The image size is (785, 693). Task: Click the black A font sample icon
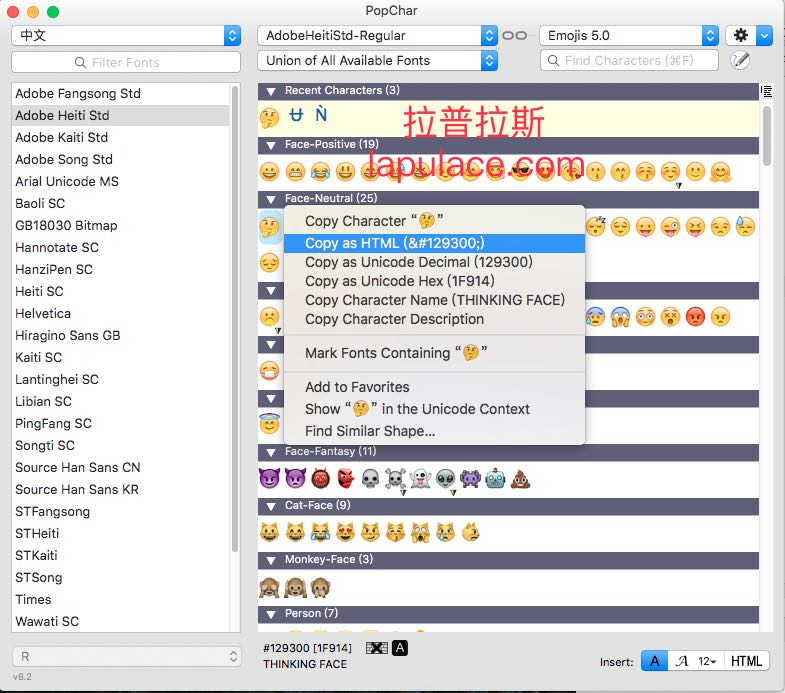400,648
